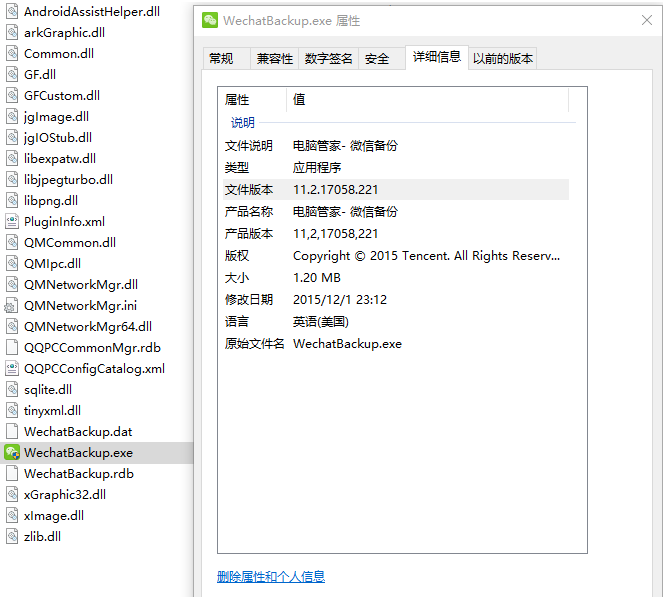Click the WeChat icon in the properties title bar

coord(210,20)
